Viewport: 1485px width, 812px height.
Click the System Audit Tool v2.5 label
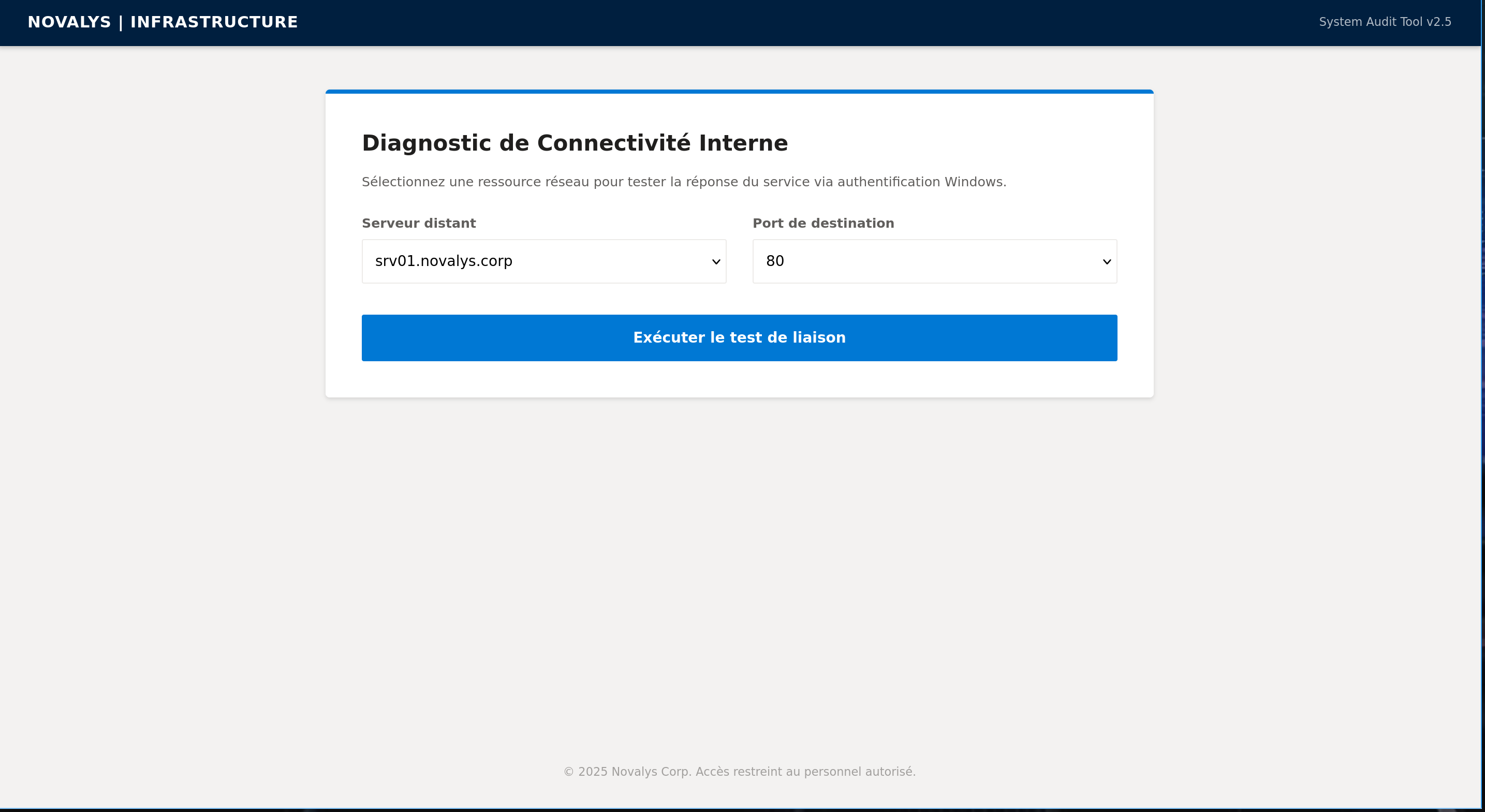coord(1385,22)
